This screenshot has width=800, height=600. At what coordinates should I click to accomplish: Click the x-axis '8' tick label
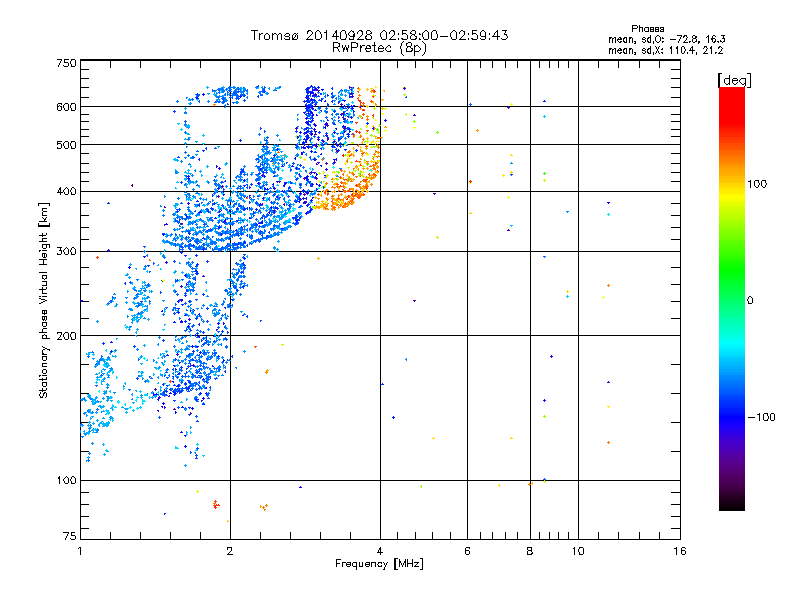point(530,551)
